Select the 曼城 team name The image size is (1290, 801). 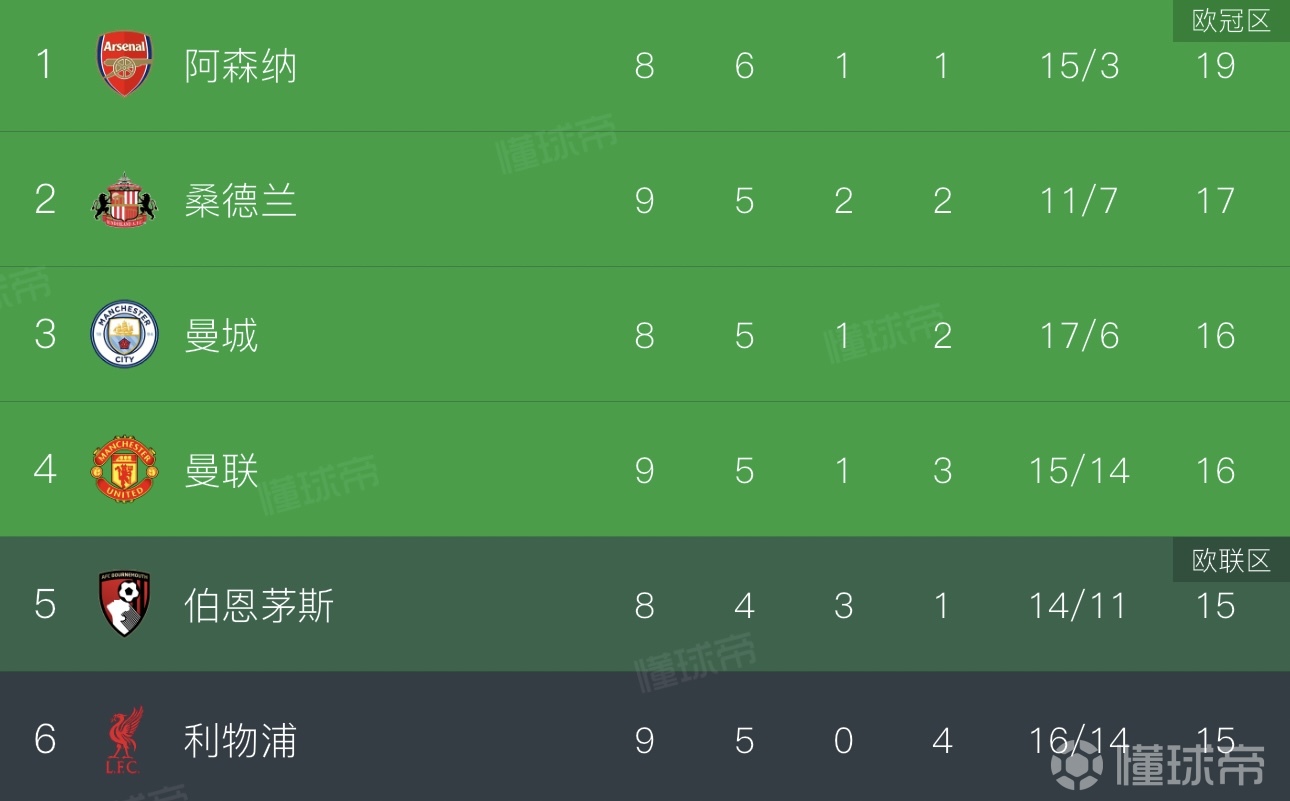click(x=221, y=336)
